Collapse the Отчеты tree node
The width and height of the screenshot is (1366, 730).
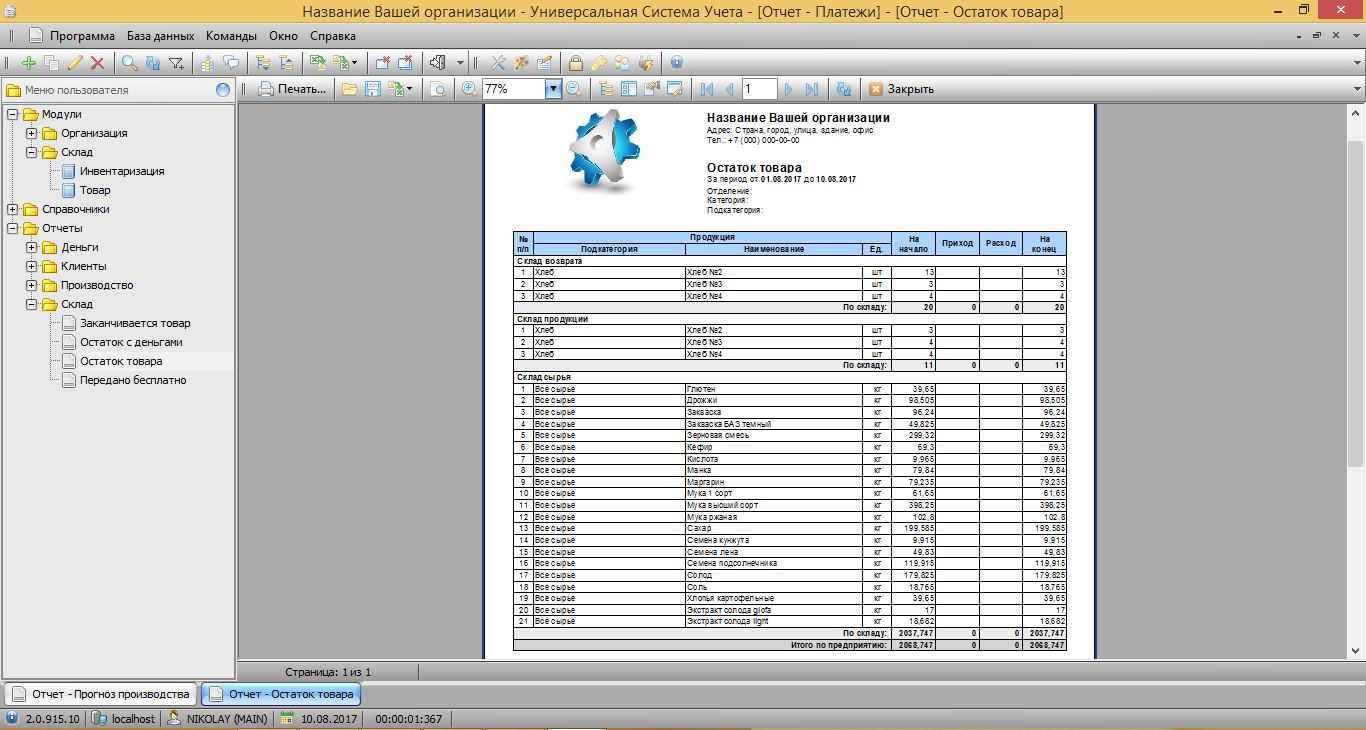point(13,228)
